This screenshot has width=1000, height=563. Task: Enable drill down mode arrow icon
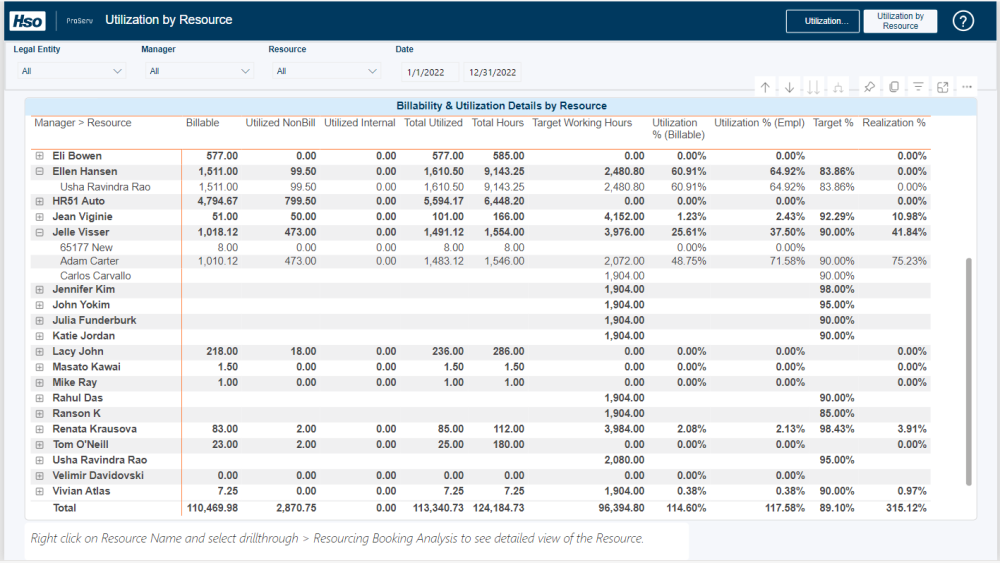pos(789,88)
